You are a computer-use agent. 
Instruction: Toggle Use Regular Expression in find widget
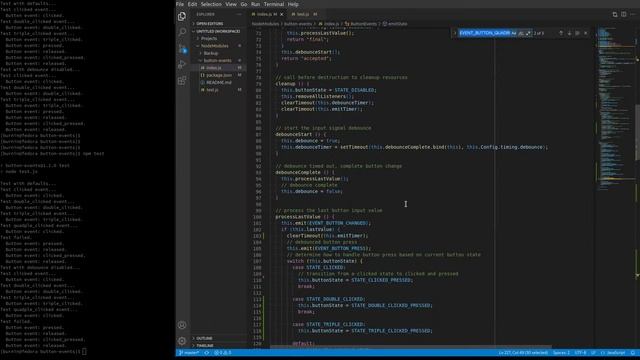pyautogui.click(x=529, y=33)
